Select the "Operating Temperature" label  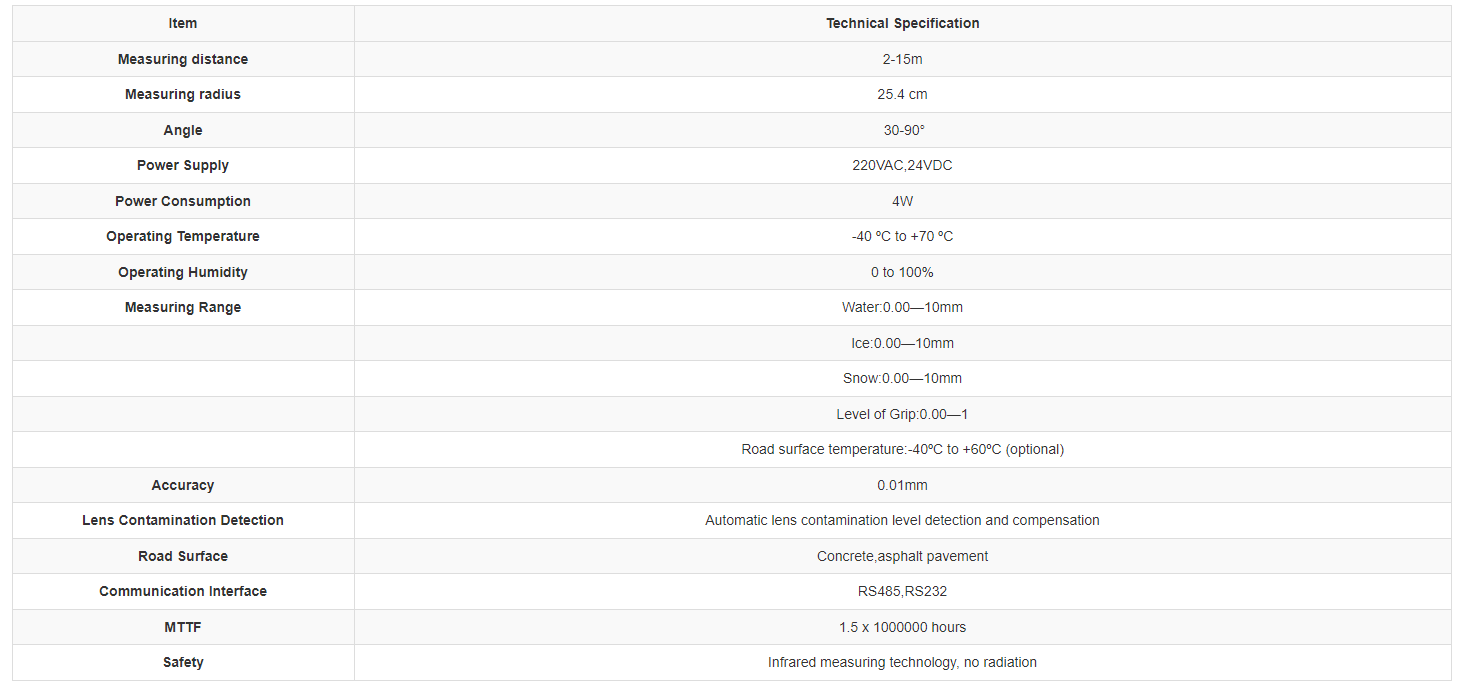(183, 236)
